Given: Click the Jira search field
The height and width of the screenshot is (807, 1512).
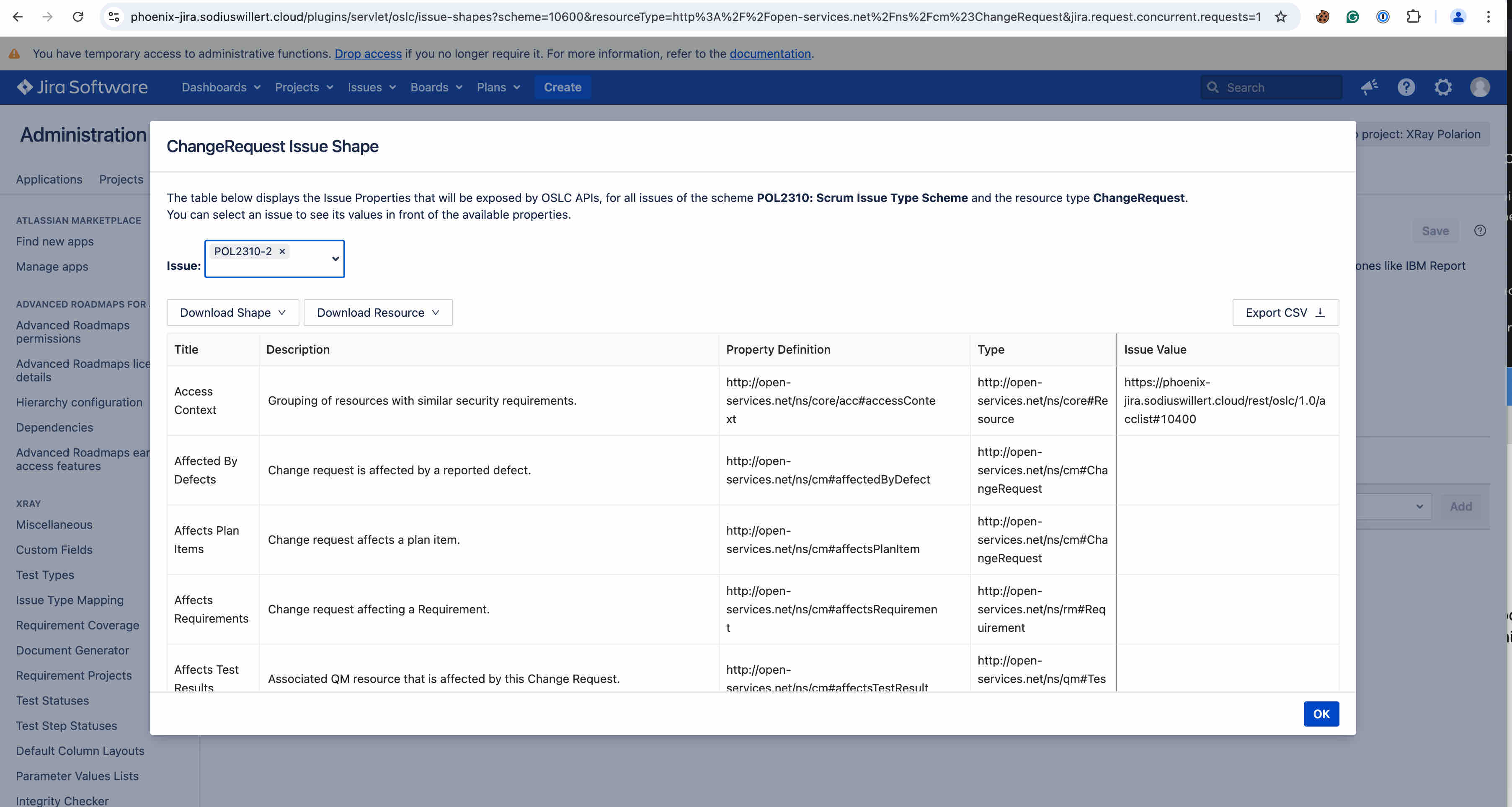Looking at the screenshot, I should click(1271, 88).
